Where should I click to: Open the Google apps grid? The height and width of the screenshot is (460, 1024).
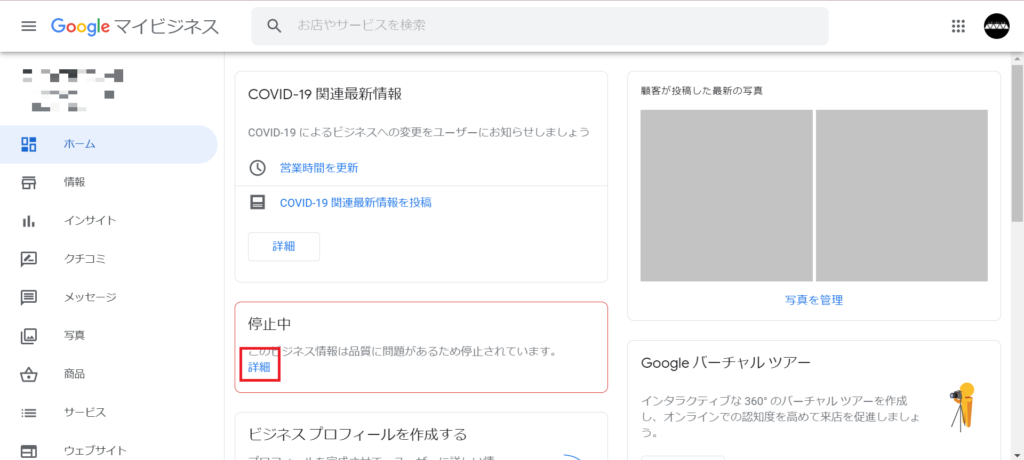click(958, 26)
